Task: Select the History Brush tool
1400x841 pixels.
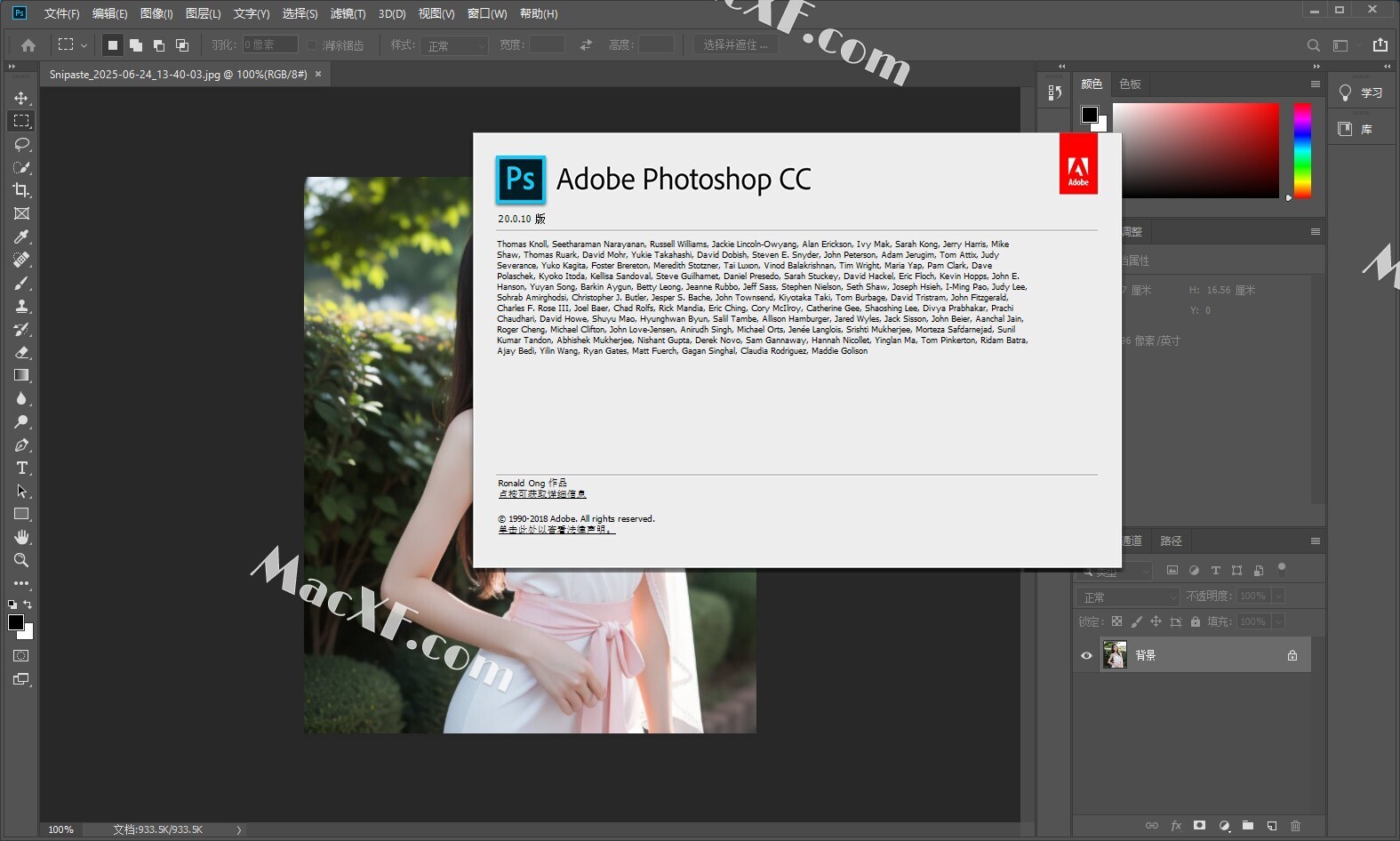Action: [x=21, y=329]
